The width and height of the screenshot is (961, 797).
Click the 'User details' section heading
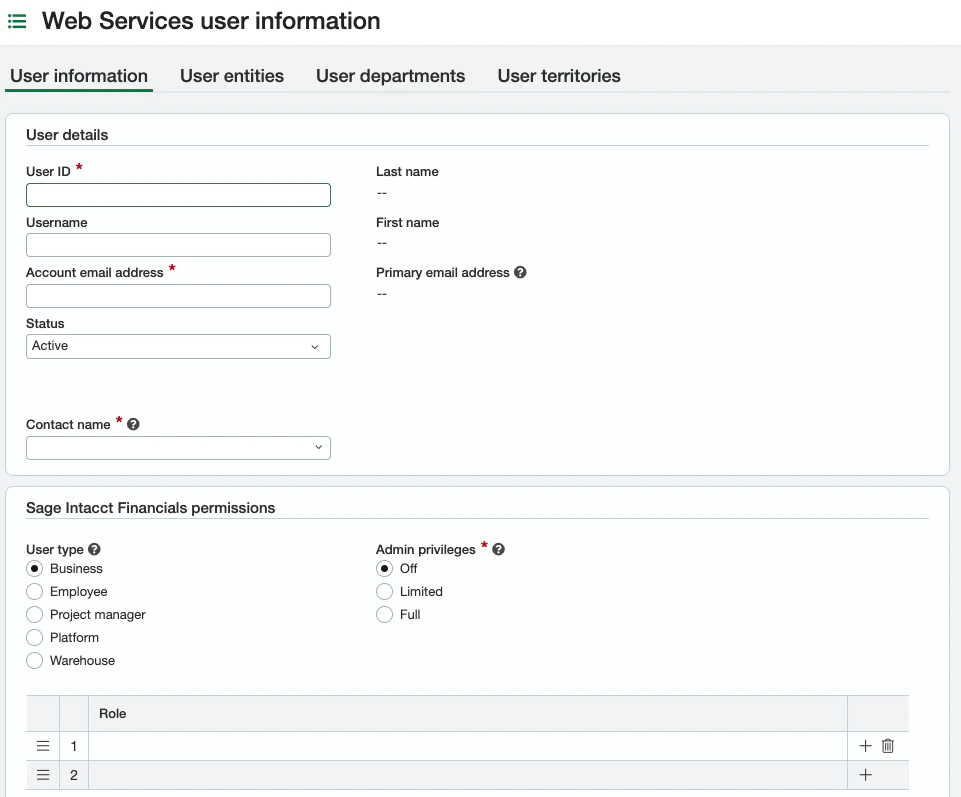click(67, 135)
